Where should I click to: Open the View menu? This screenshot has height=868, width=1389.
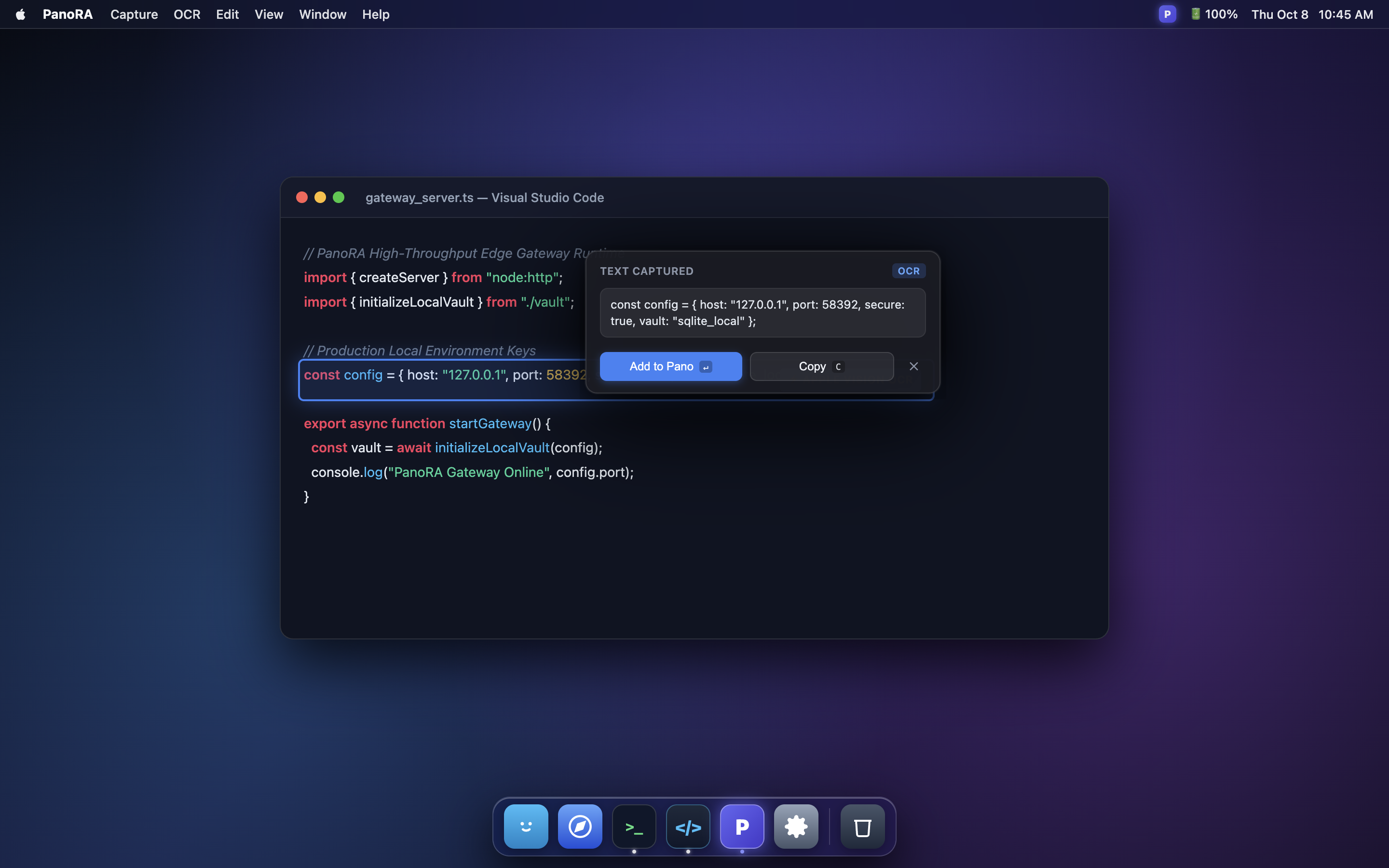tap(269, 14)
